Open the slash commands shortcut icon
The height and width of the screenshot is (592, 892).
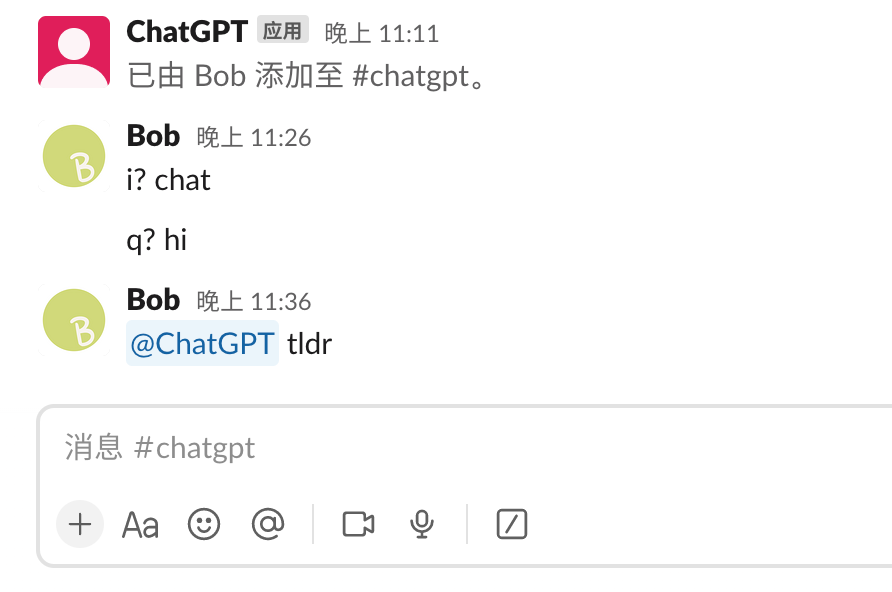(x=512, y=524)
